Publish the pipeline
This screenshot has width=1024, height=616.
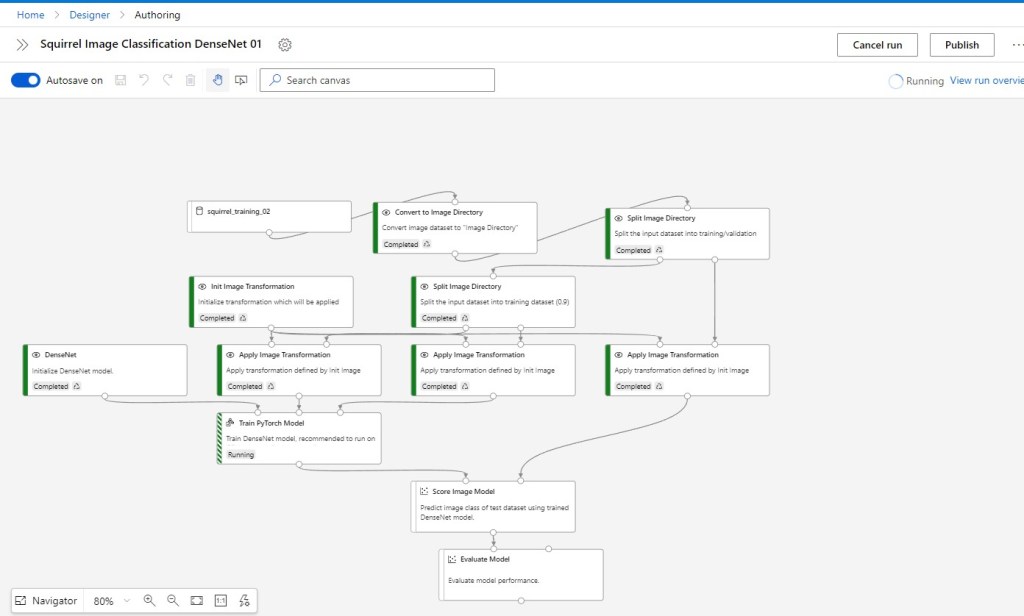click(x=961, y=44)
